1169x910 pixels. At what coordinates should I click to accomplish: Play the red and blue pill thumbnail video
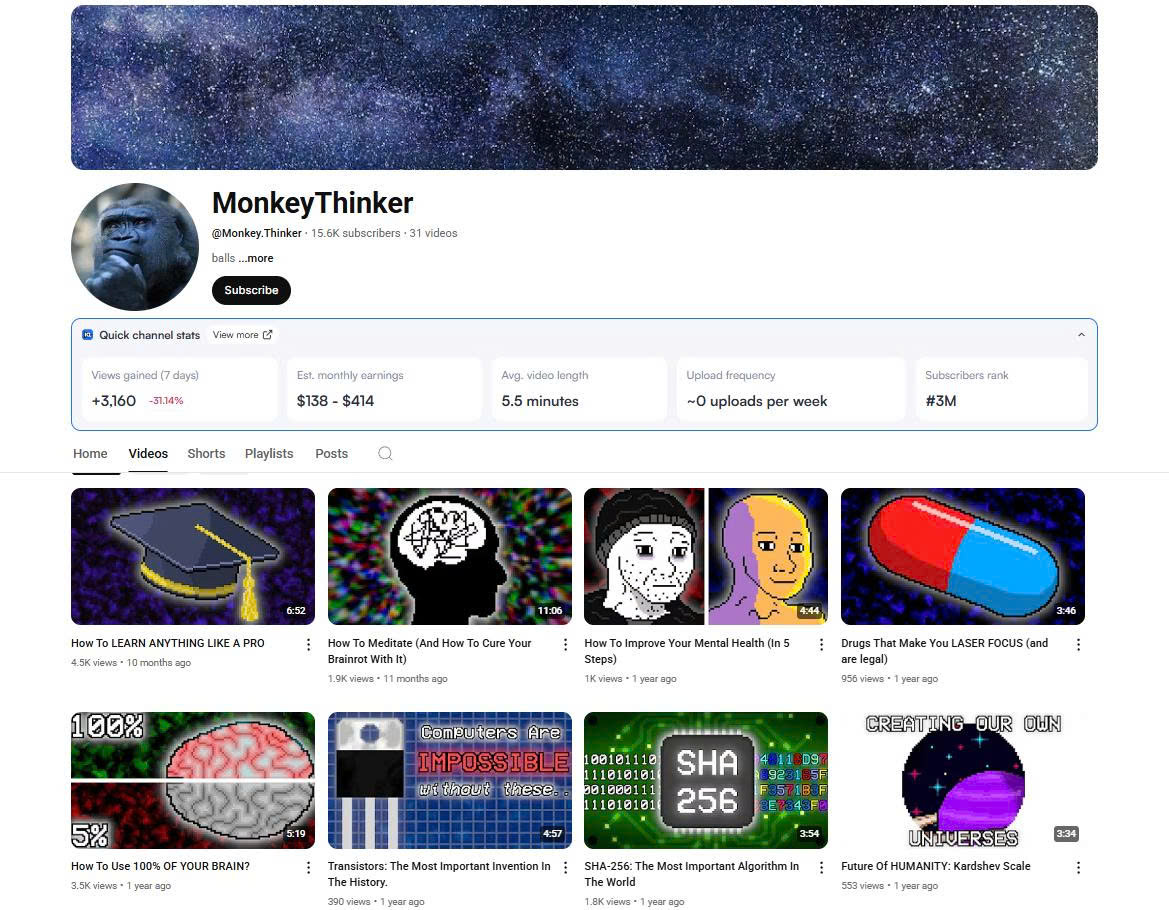coord(962,556)
